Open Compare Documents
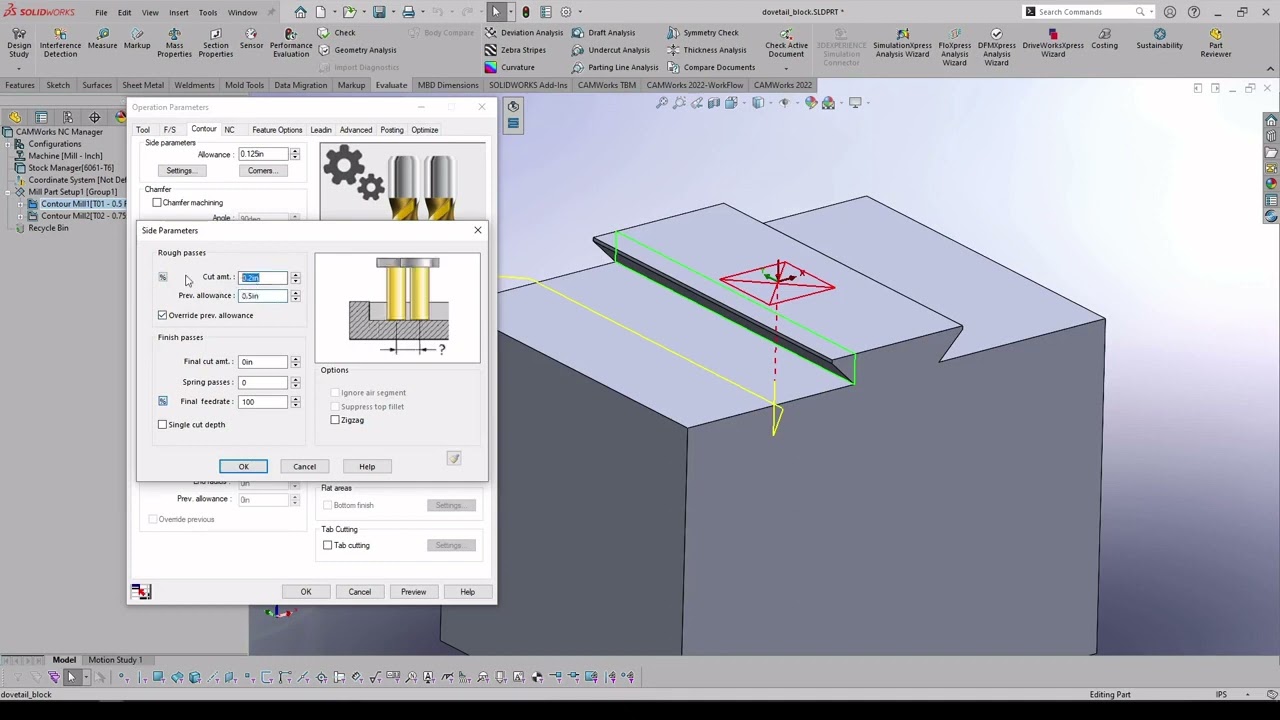 pyautogui.click(x=711, y=67)
